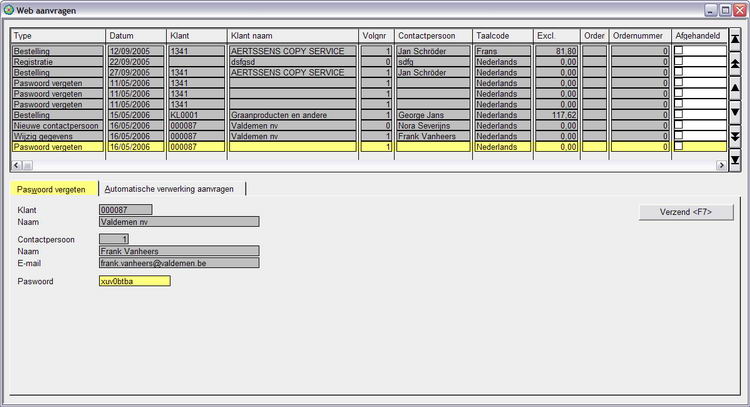Select the Registratie type cell
The image size is (750, 407).
57,62
